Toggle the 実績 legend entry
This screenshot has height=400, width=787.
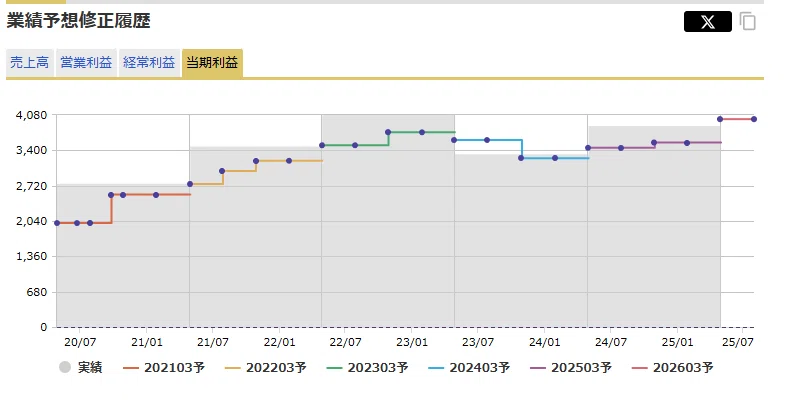tap(80, 367)
